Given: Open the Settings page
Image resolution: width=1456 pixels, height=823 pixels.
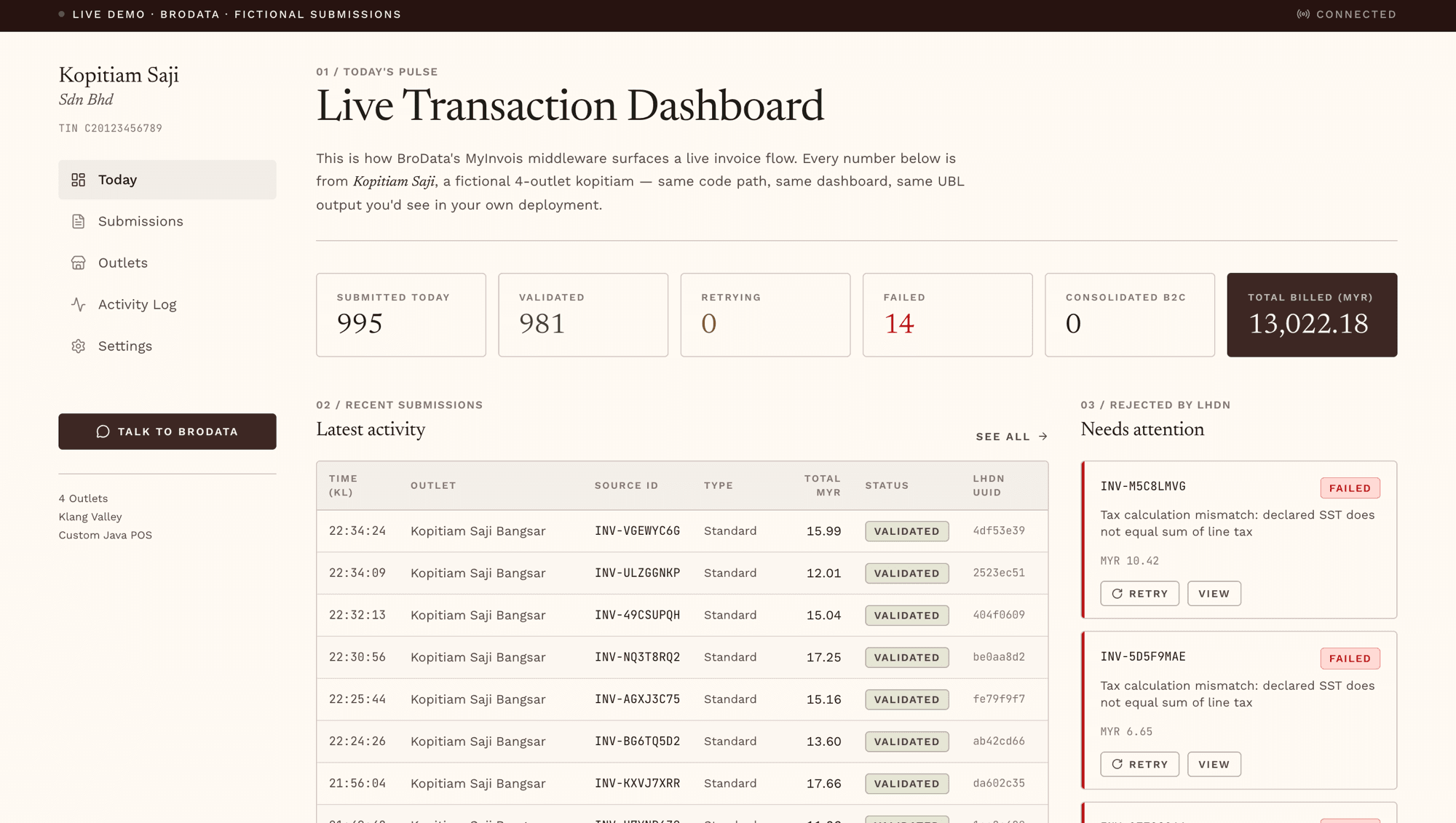Looking at the screenshot, I should pos(167,346).
